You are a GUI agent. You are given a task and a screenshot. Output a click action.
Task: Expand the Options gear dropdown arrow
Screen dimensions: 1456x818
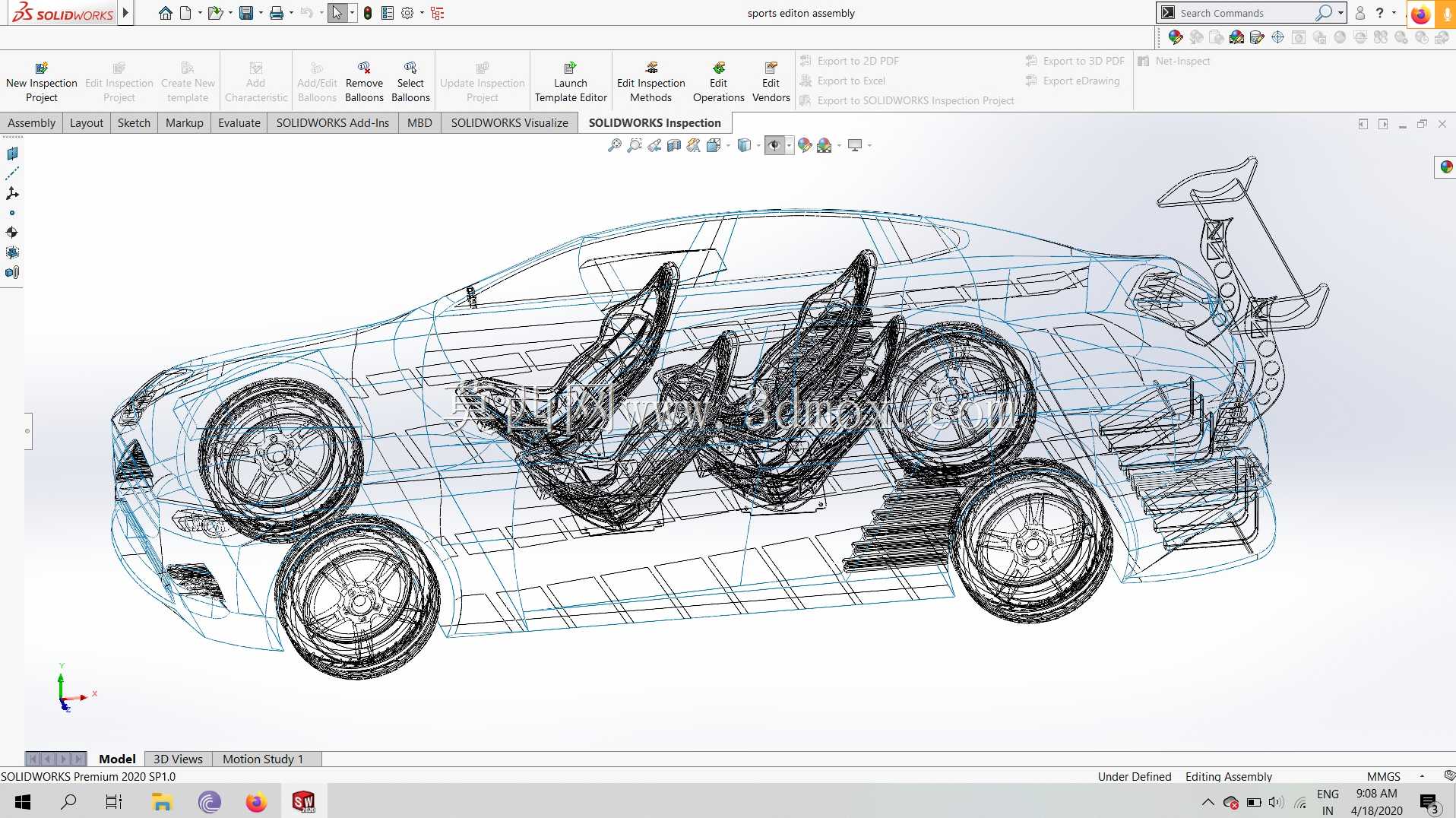(x=422, y=13)
